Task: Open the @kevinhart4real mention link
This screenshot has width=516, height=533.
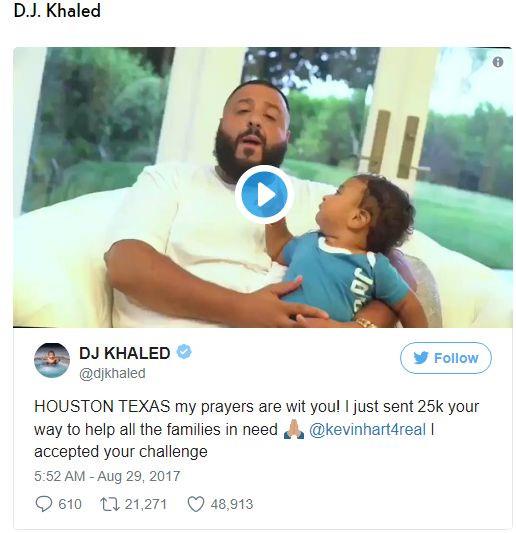Action: pos(367,429)
